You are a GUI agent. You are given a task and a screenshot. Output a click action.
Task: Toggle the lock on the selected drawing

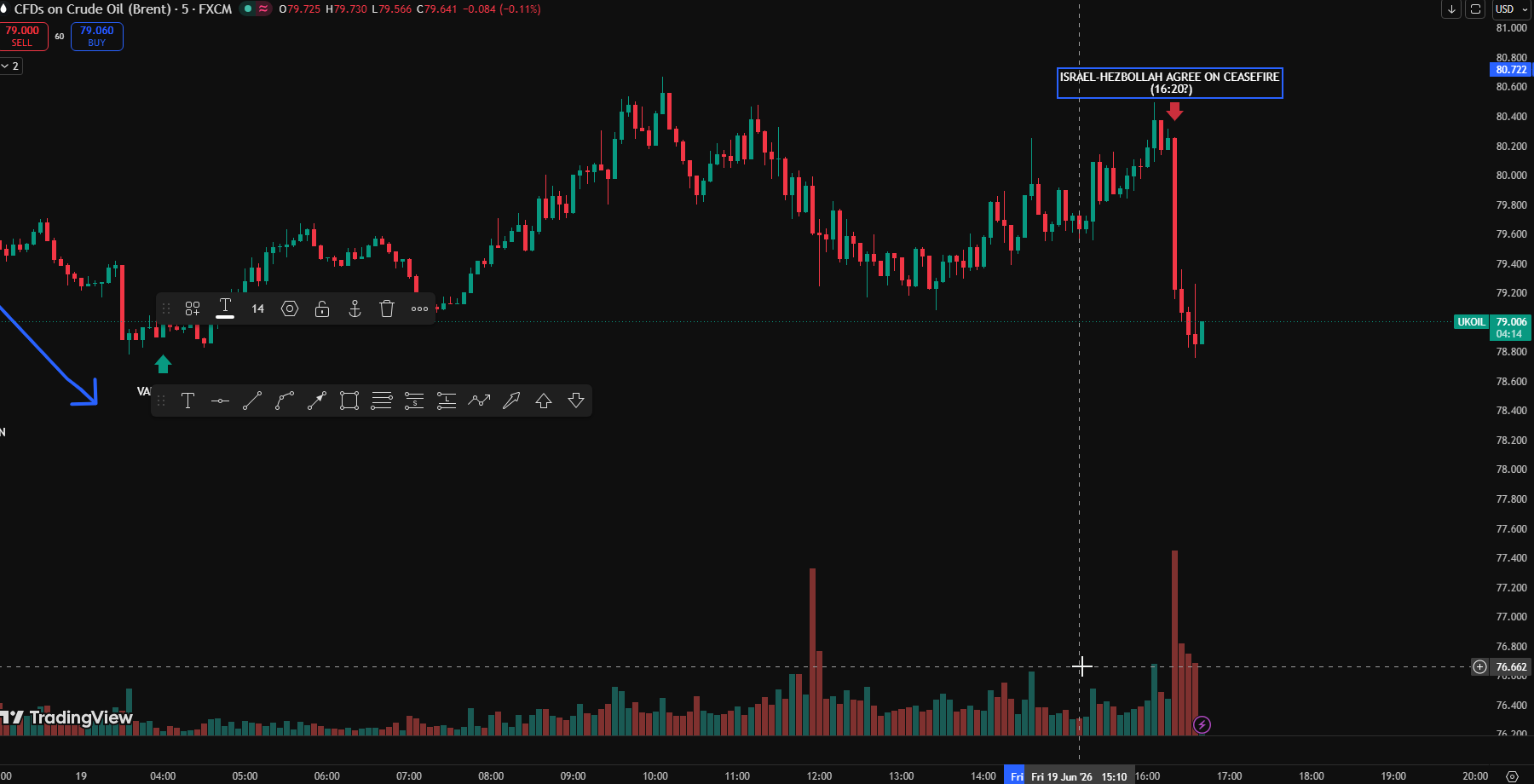point(322,308)
